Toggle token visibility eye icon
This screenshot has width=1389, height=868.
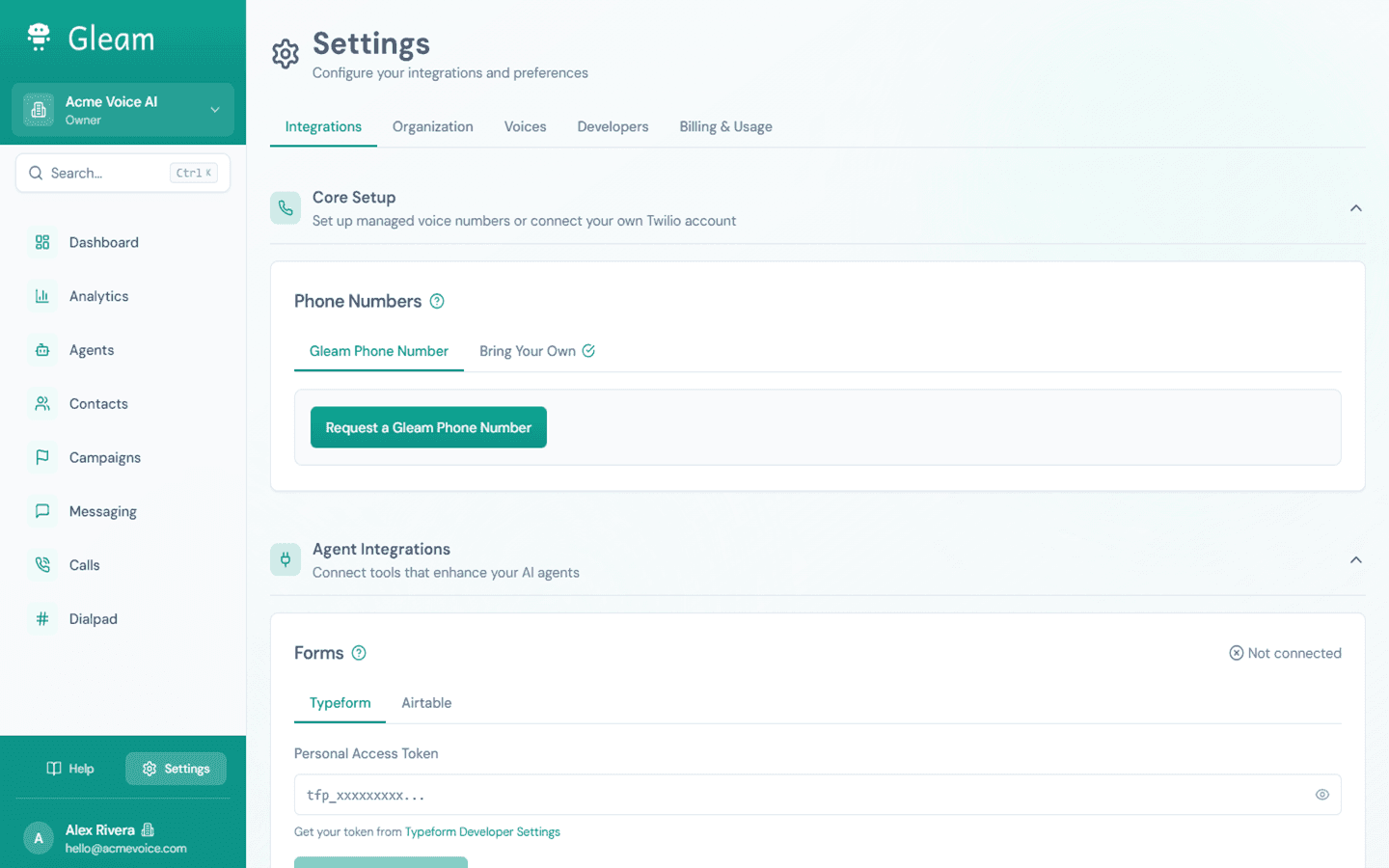click(x=1321, y=795)
